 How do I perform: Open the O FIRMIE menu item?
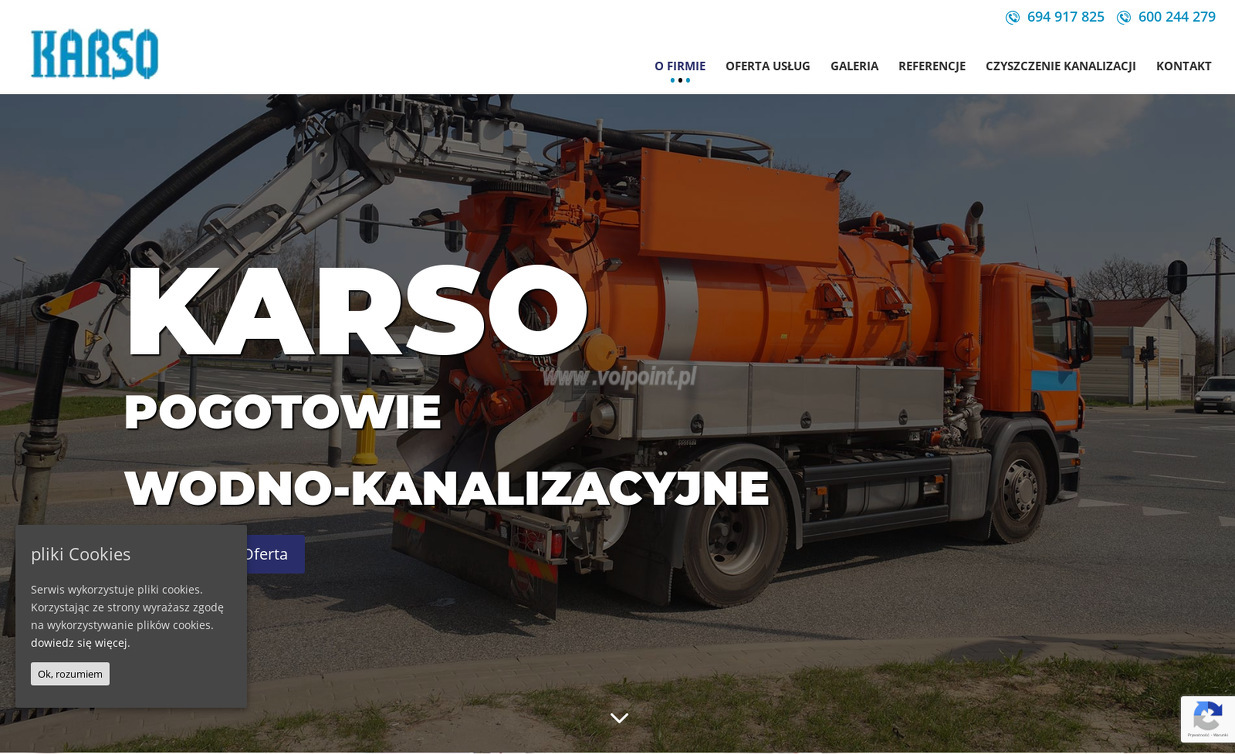(x=680, y=66)
